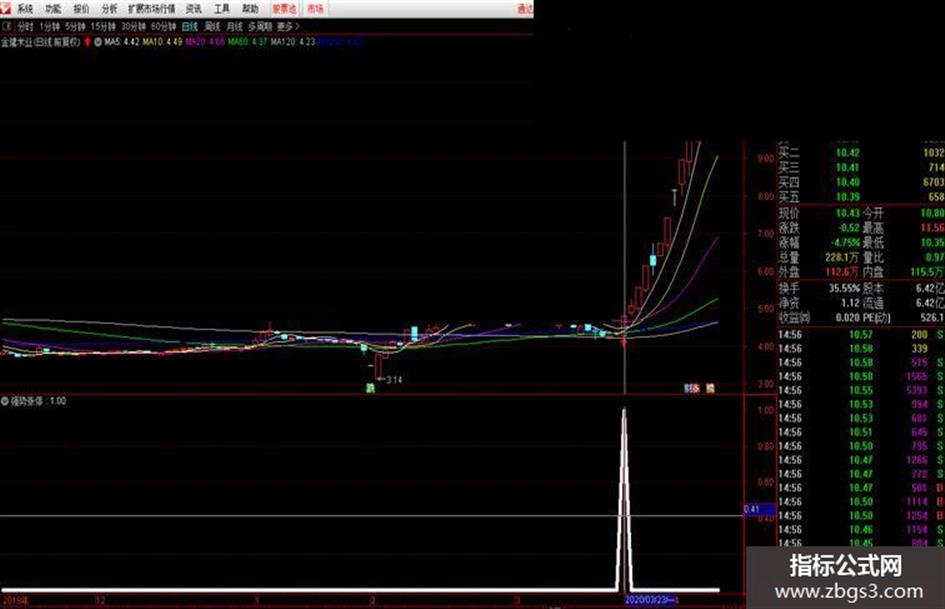The height and width of the screenshot is (609, 945).
Task: Click the 总量 228.1万 value
Action: (842, 257)
